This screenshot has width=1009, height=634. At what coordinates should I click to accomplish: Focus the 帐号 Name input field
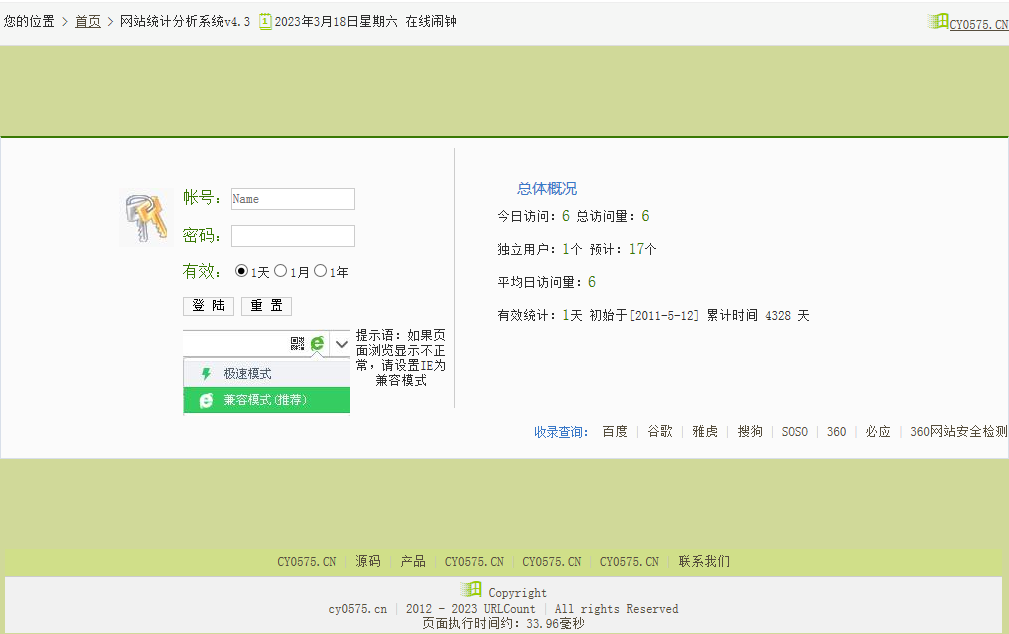293,199
